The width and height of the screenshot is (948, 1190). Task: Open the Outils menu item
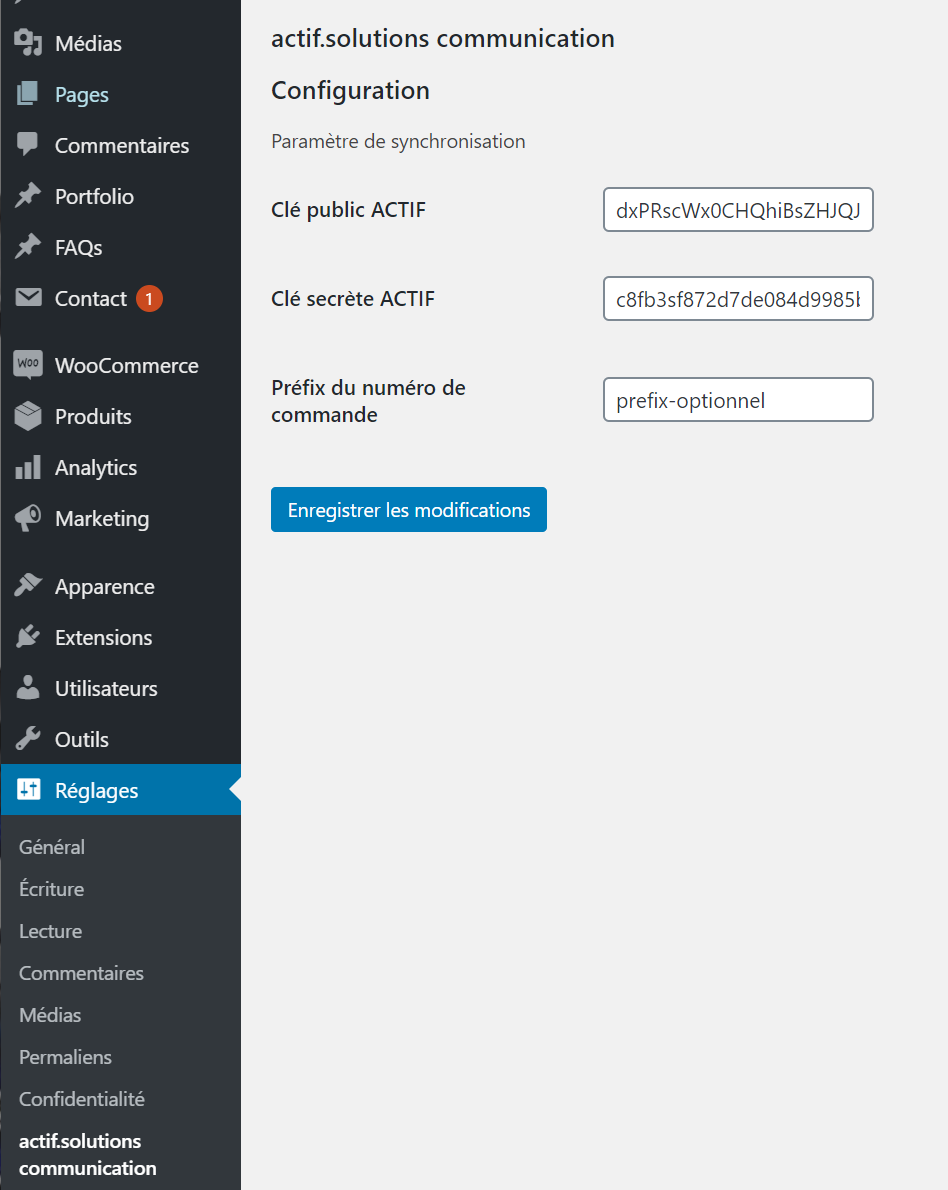tap(81, 740)
